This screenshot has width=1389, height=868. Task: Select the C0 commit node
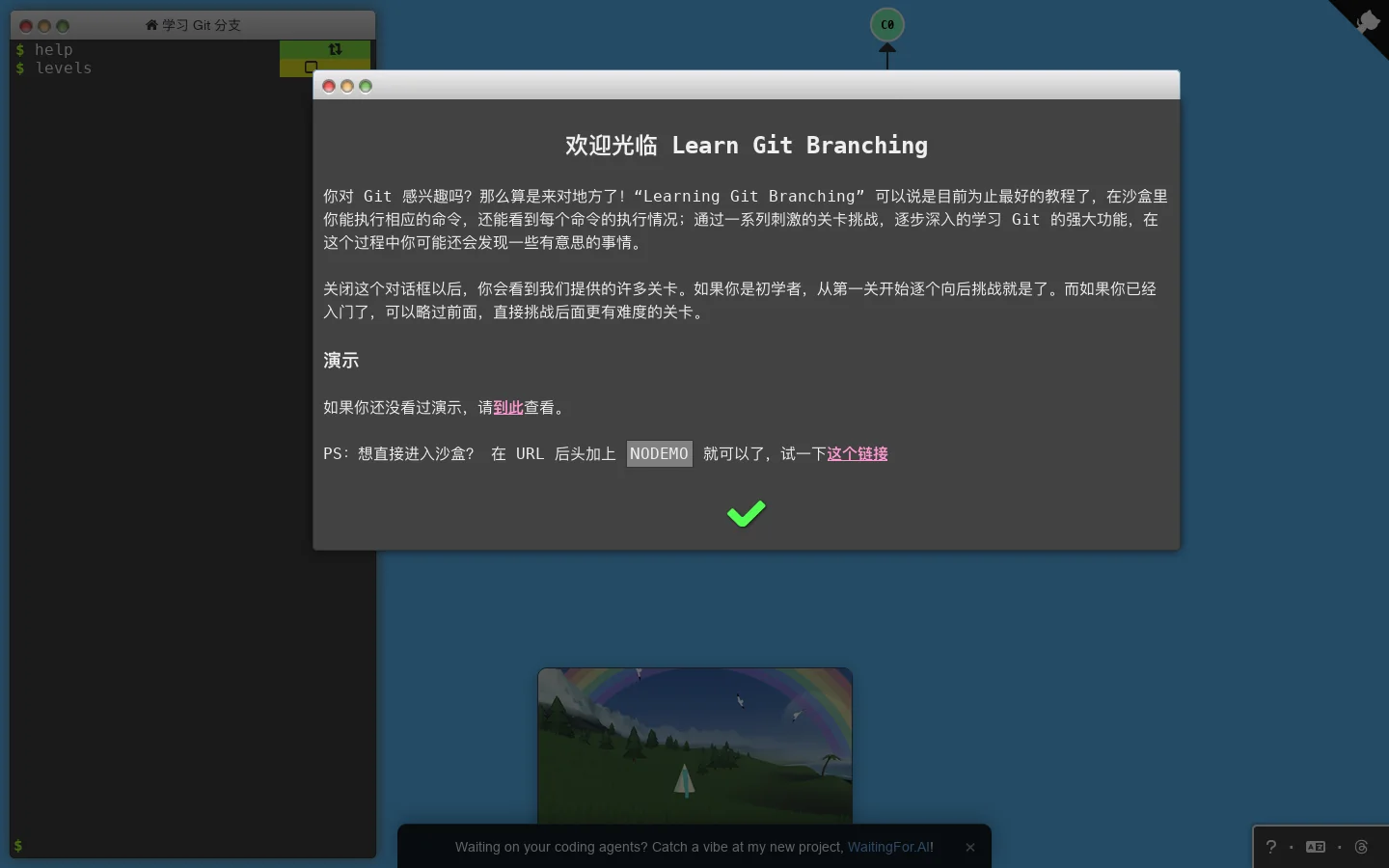(887, 25)
